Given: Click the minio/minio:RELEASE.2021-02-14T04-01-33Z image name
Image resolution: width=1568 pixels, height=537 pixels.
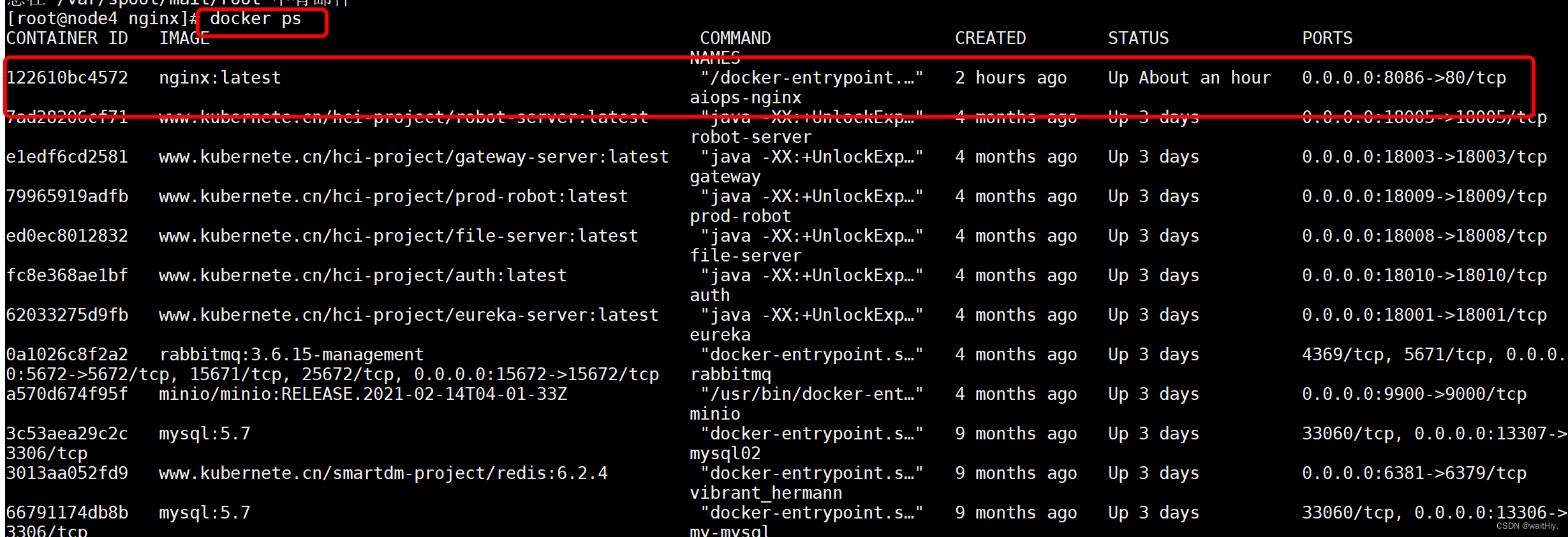Looking at the screenshot, I should (x=363, y=394).
